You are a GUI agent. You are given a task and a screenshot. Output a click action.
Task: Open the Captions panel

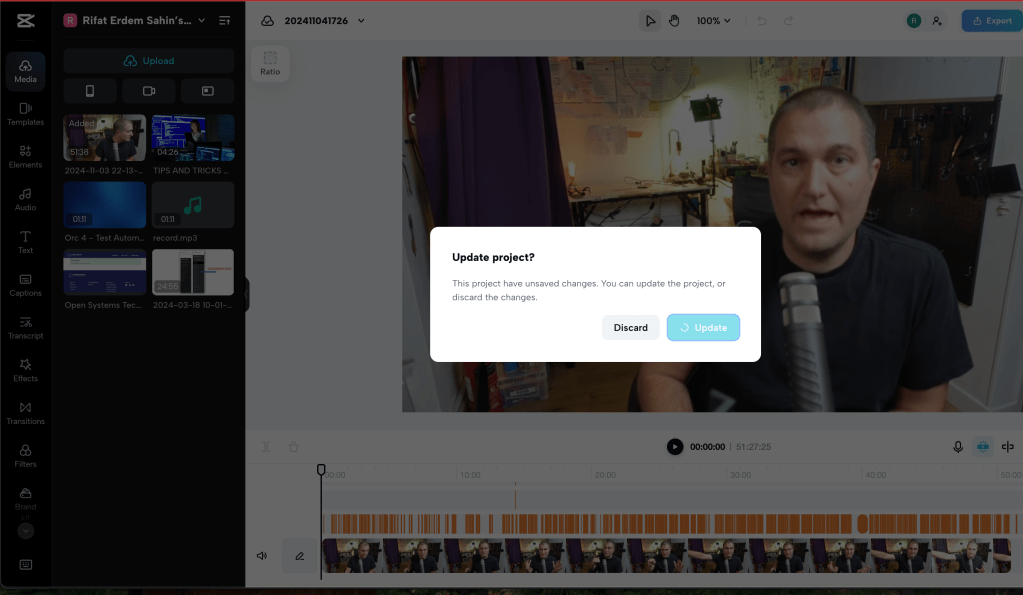[x=25, y=285]
